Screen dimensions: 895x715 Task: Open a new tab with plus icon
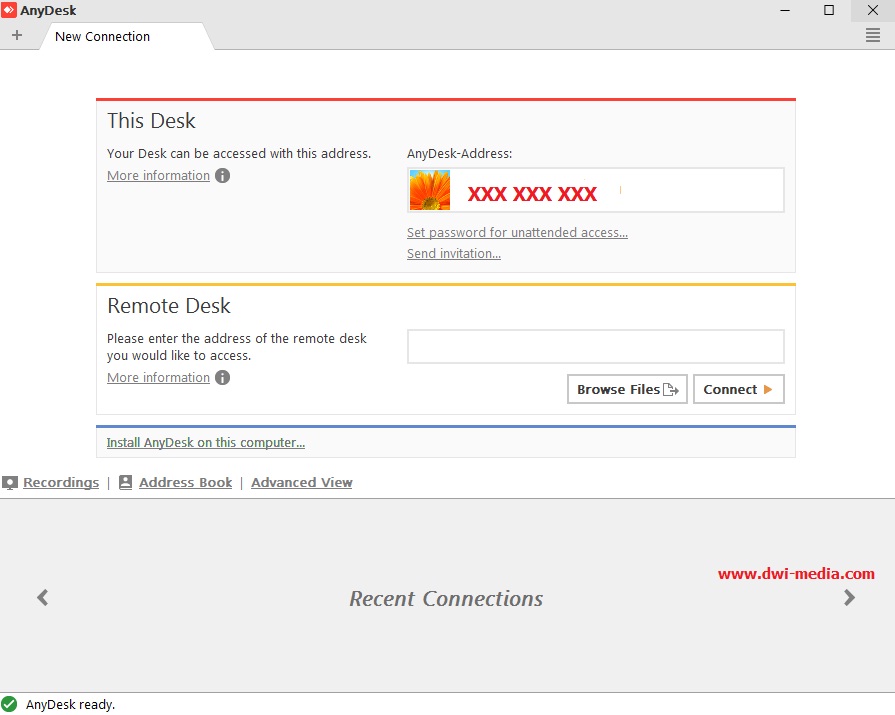(17, 35)
